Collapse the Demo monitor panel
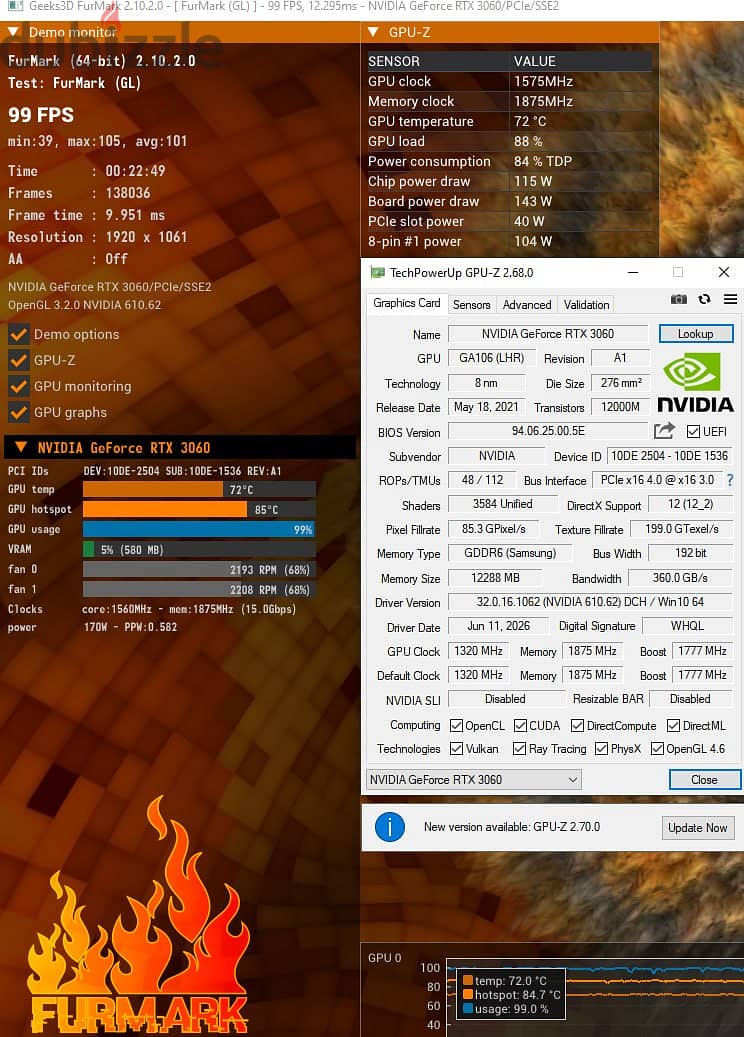744x1037 pixels. coord(13,32)
